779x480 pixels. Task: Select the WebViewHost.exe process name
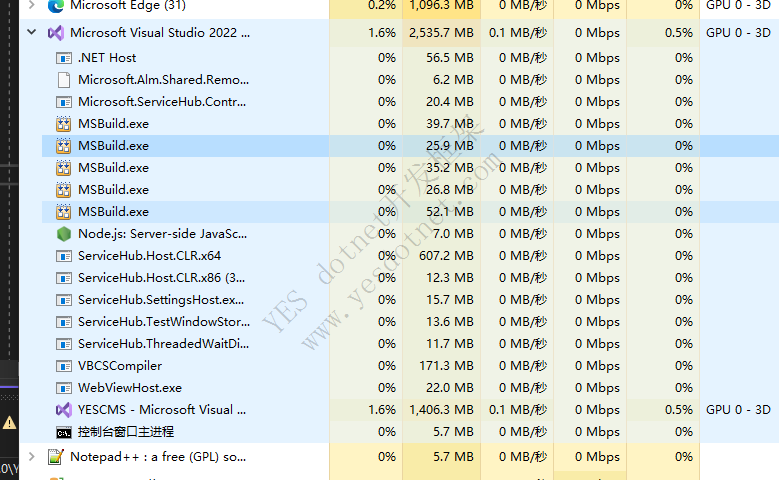pyautogui.click(x=130, y=388)
